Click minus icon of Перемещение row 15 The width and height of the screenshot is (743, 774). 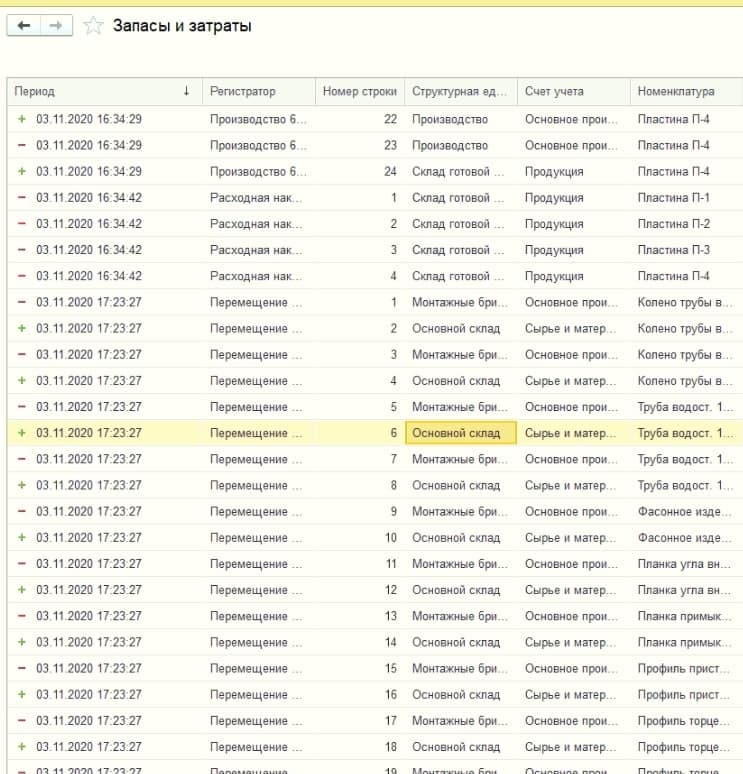22,668
